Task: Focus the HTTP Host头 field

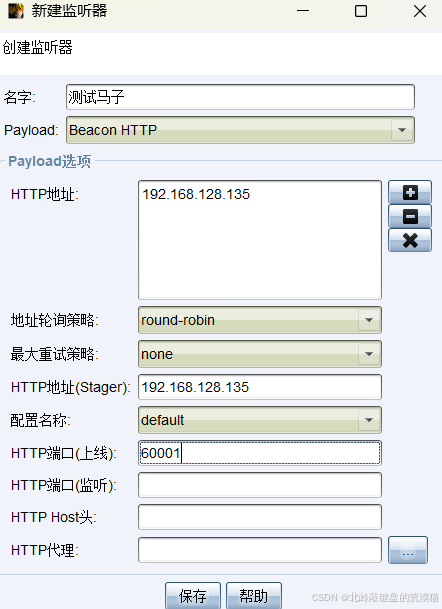Action: [x=260, y=517]
